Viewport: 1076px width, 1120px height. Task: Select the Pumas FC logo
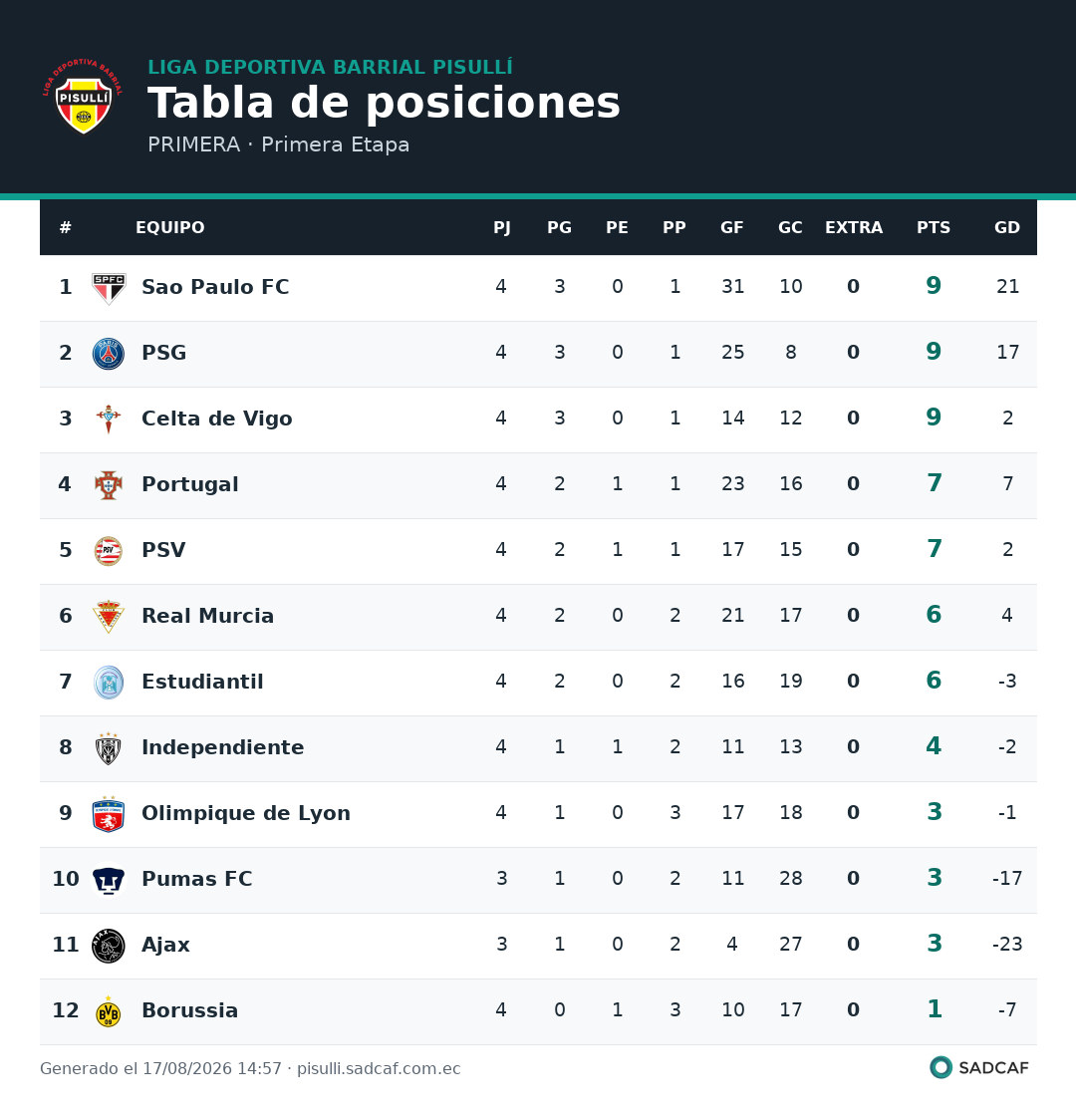[109, 880]
